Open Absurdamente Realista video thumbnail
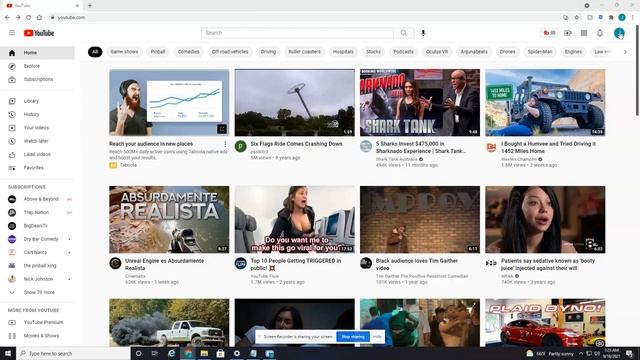Image resolution: width=640 pixels, height=360 pixels. [x=169, y=220]
